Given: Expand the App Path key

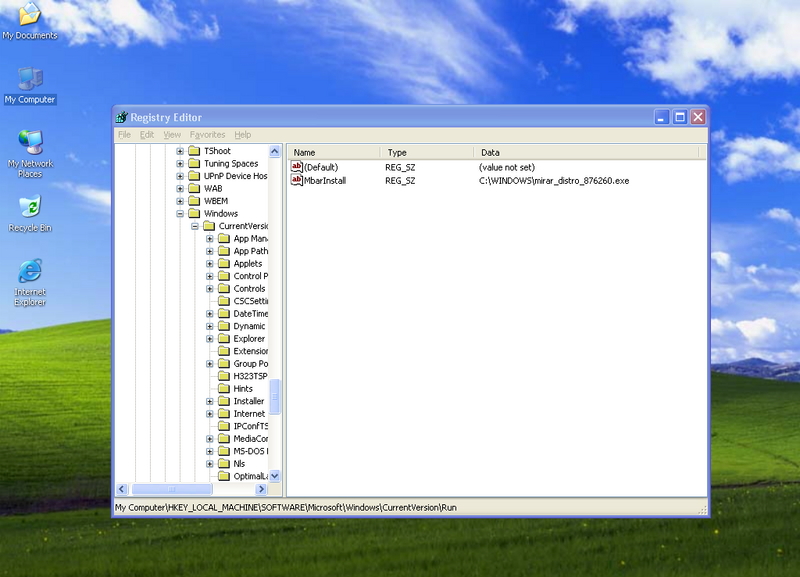Looking at the screenshot, I should [x=209, y=251].
